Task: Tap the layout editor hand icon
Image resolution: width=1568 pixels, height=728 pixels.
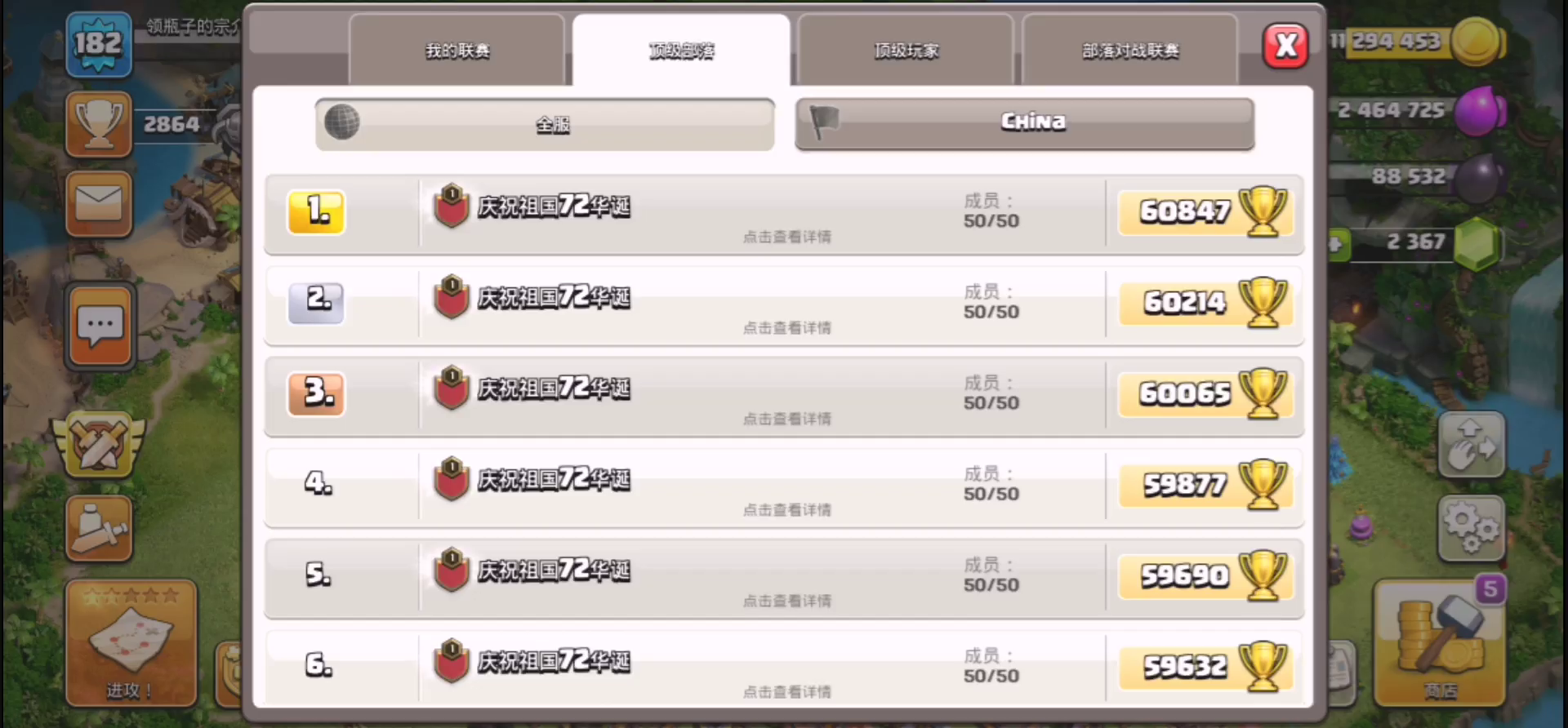Action: click(1471, 445)
